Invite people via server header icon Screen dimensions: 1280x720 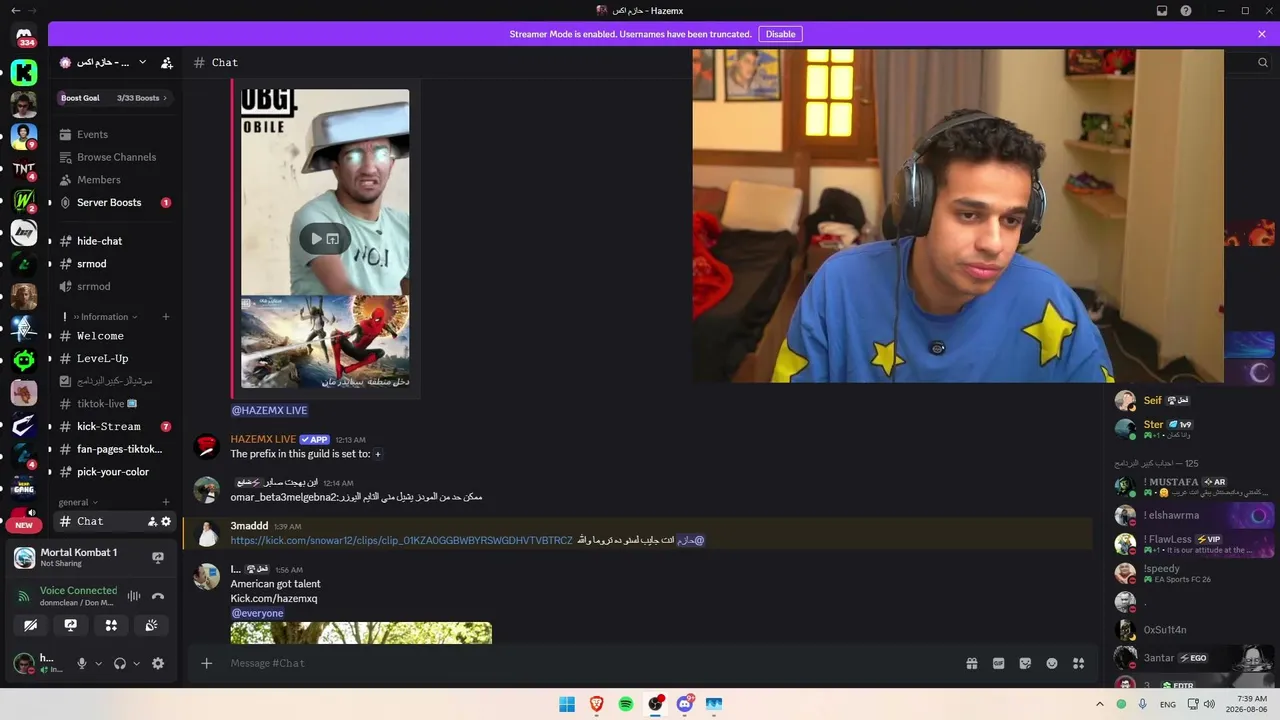167,62
